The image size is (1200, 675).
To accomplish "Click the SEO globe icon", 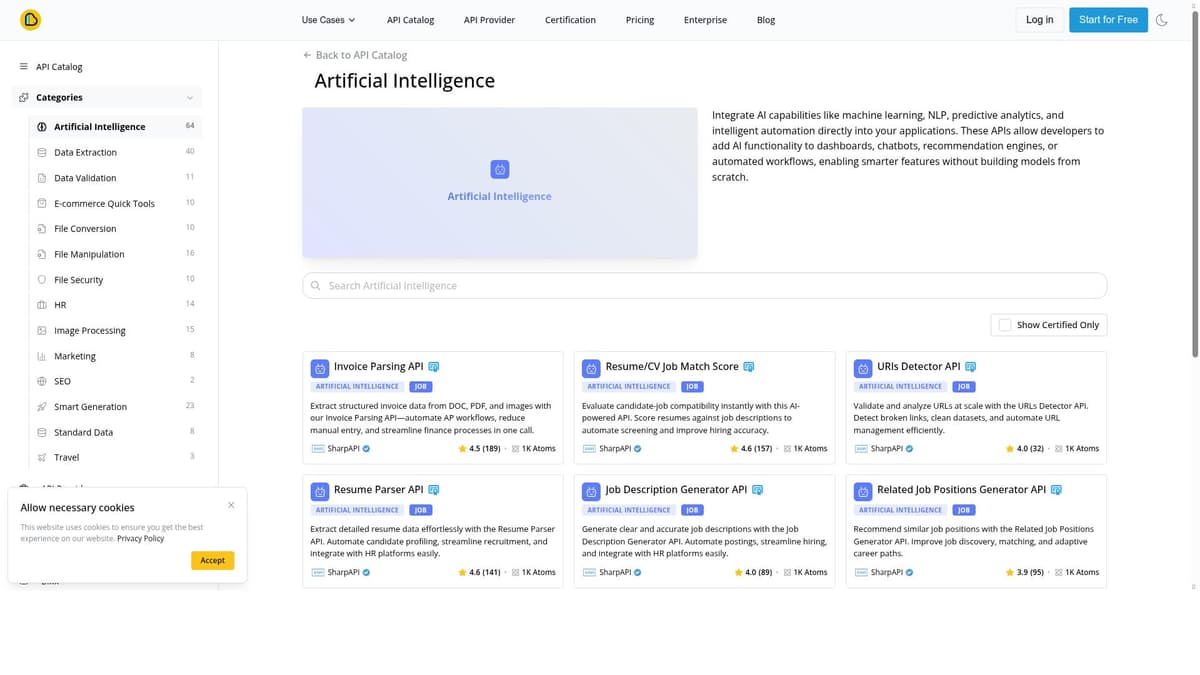I will pos(41,381).
